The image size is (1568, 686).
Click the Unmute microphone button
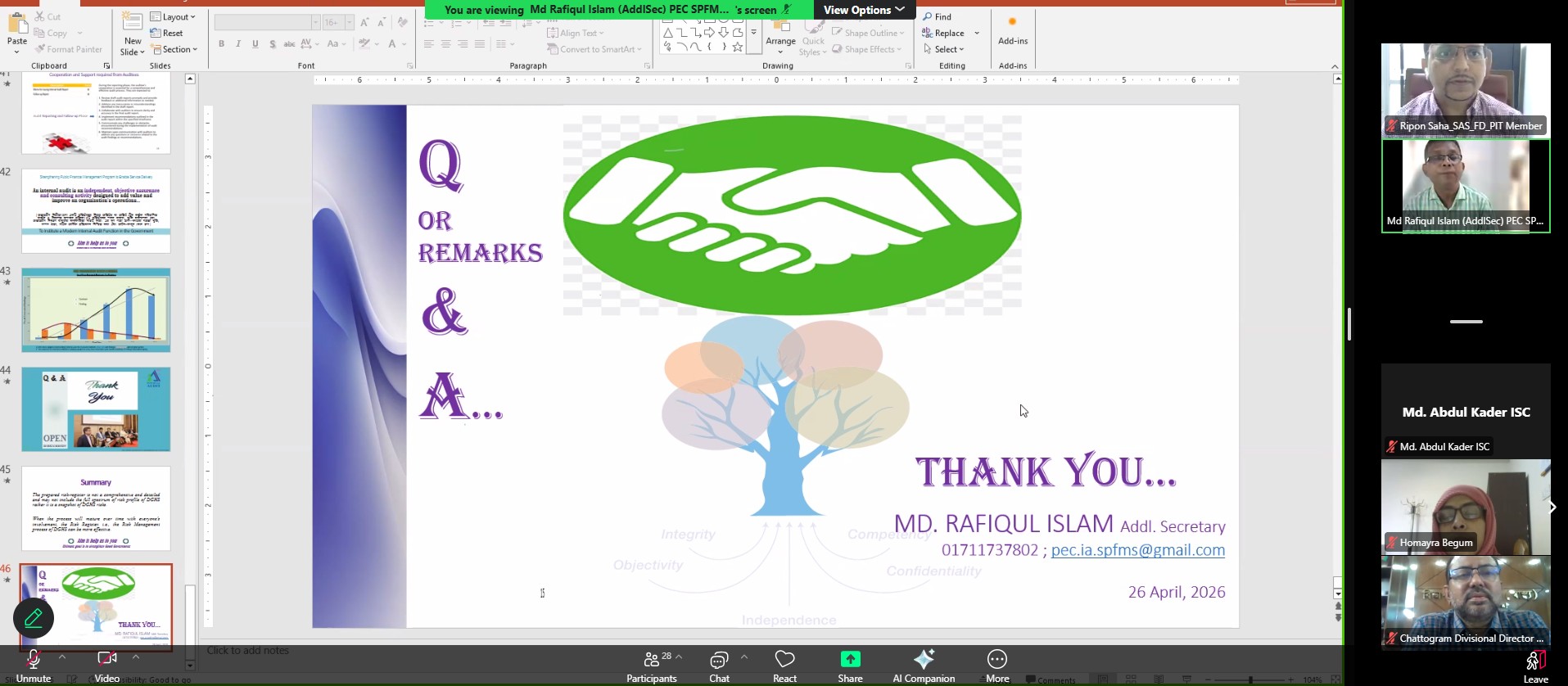click(33, 666)
